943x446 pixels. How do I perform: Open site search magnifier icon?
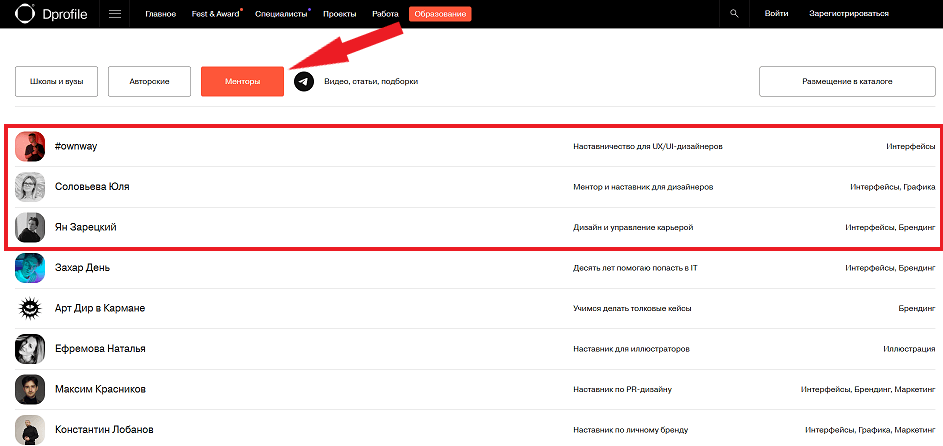[734, 13]
